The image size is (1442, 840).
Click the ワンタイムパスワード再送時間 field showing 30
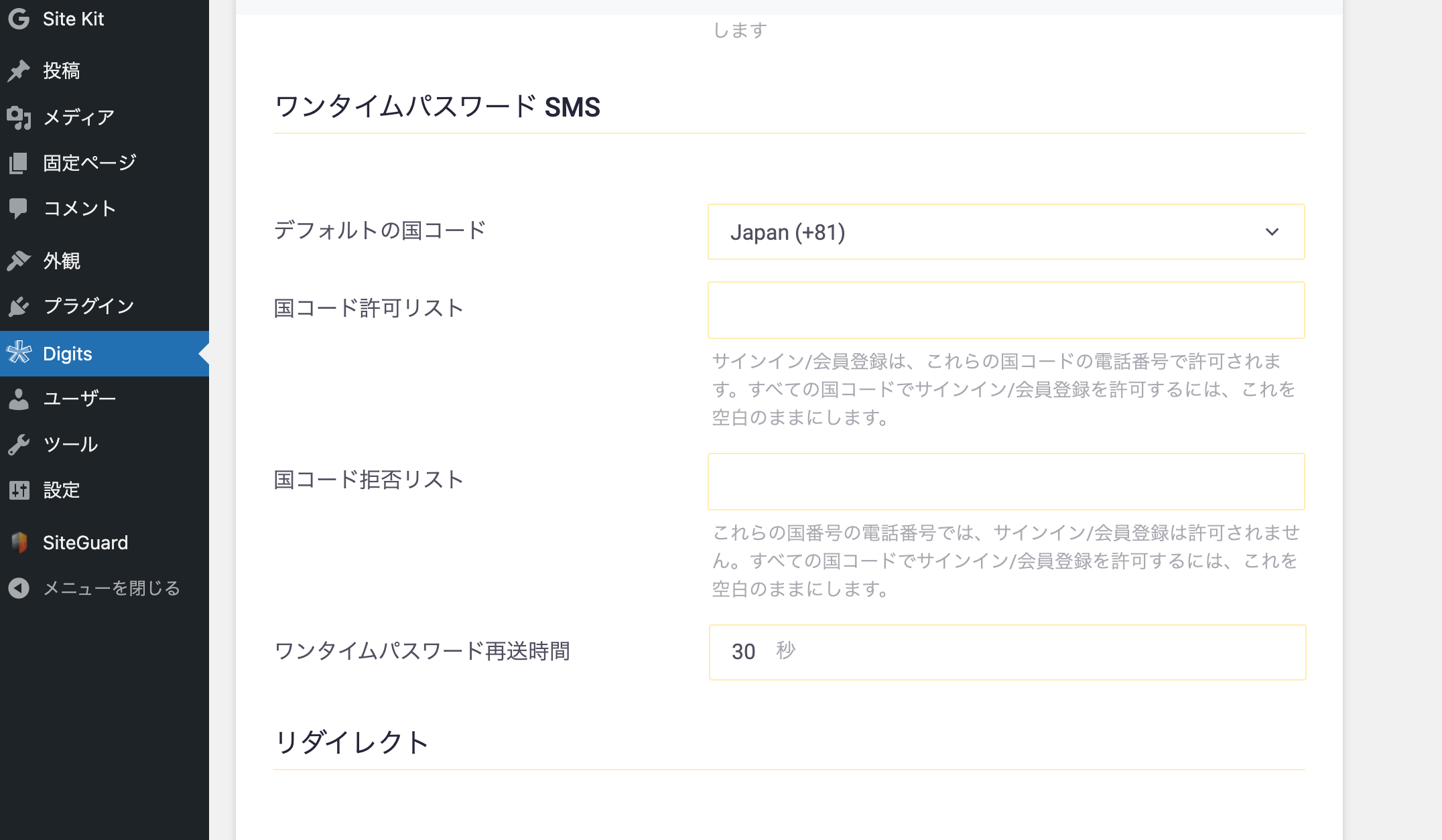1008,652
